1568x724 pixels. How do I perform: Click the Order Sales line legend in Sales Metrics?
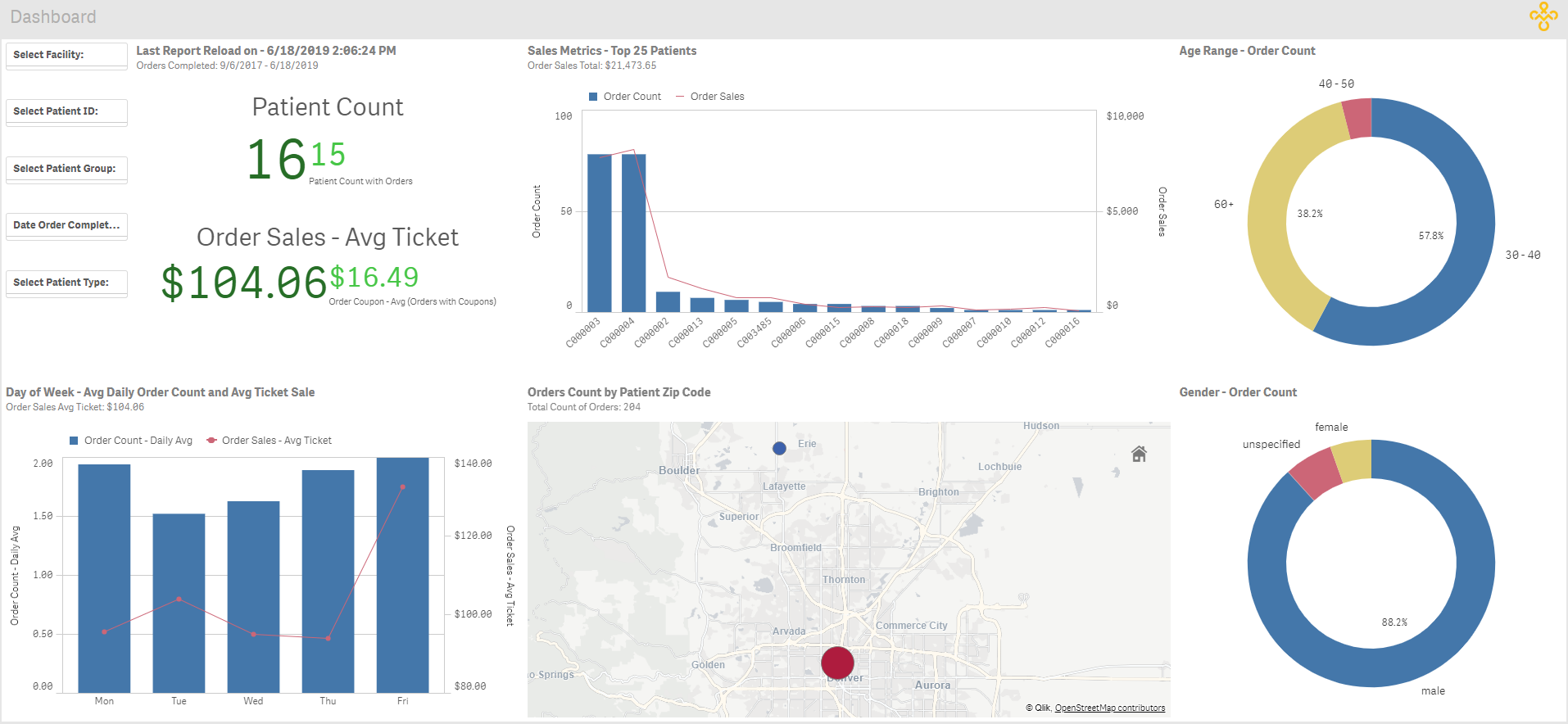coord(680,97)
